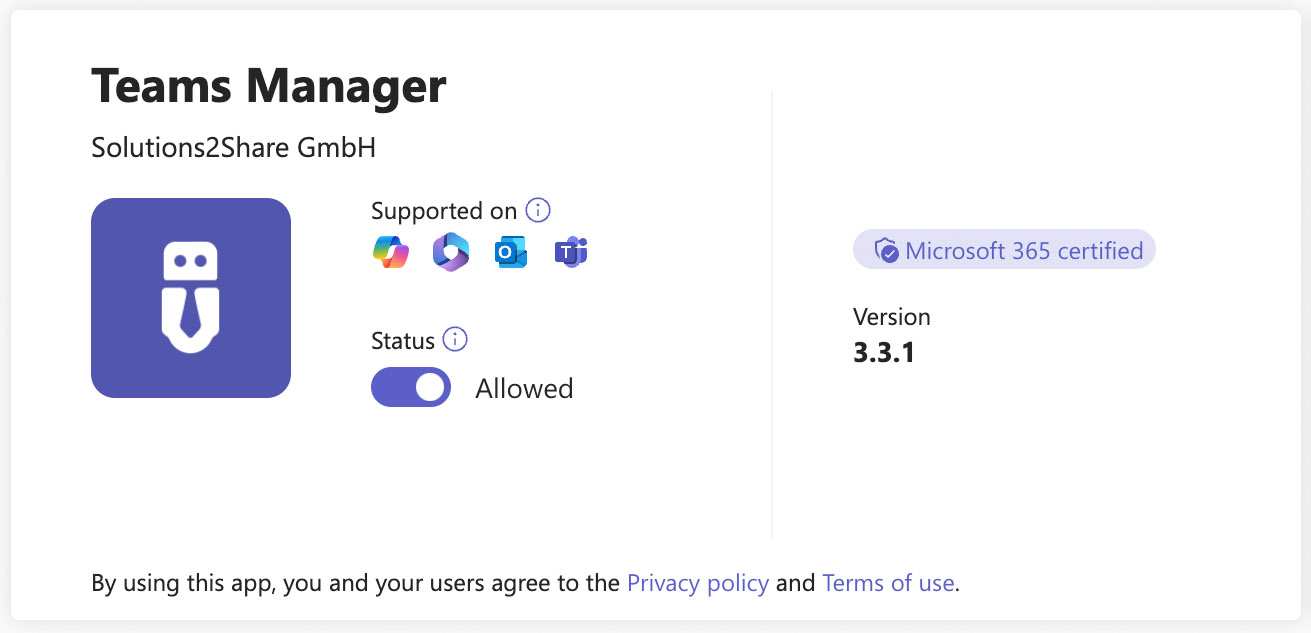Click the Supported on label
This screenshot has height=633, width=1311.
click(444, 211)
